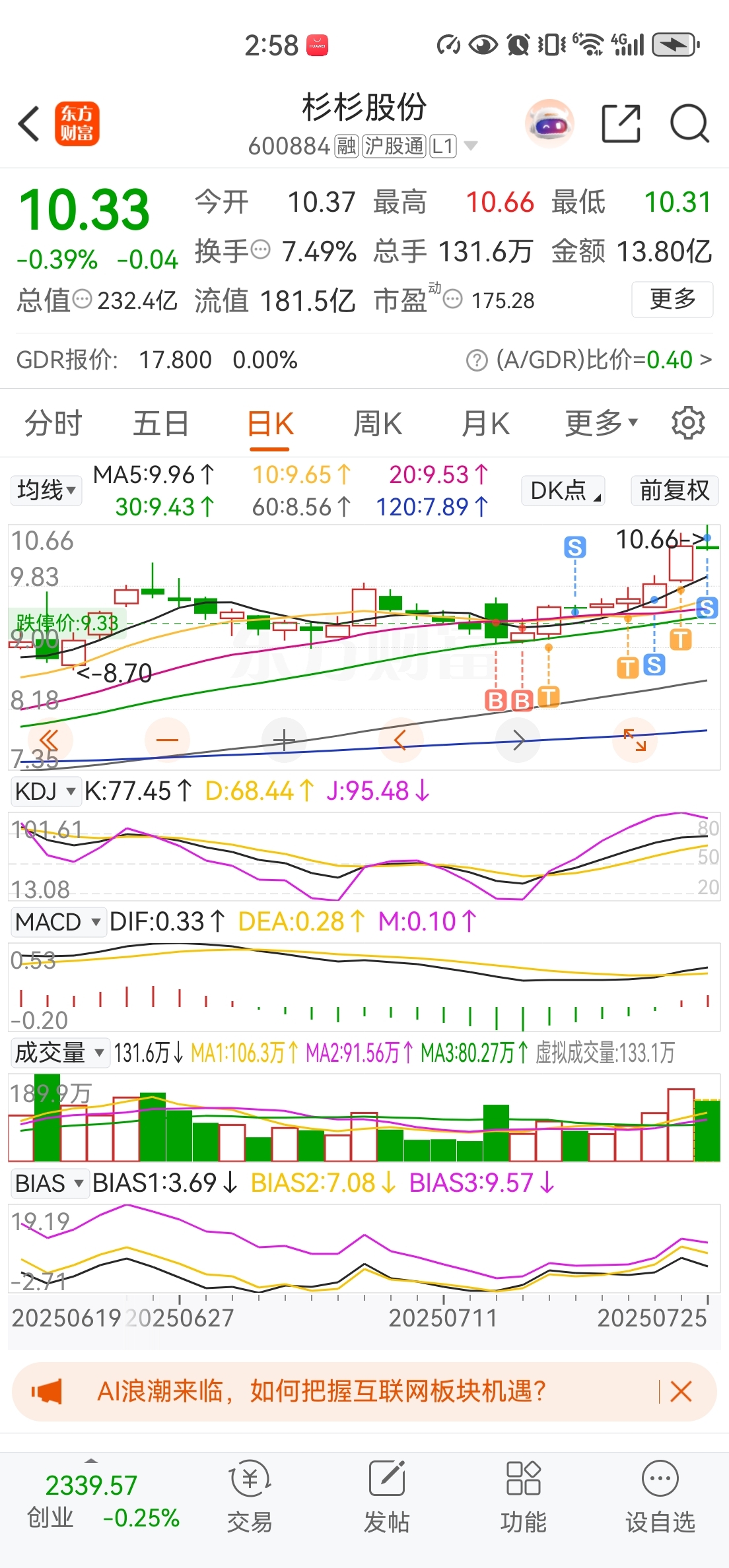Move the chart right with the right arrow
Viewport: 729px width, 1568px height.
coord(518,740)
